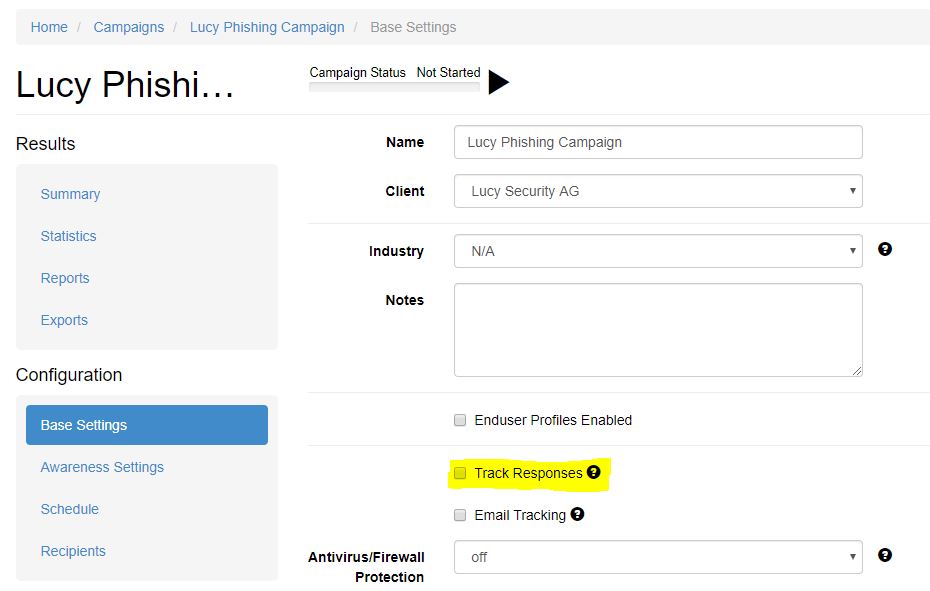Screen dimensions: 930x591
Task: Click help icon next to Track Responses
Action: [x=594, y=472]
